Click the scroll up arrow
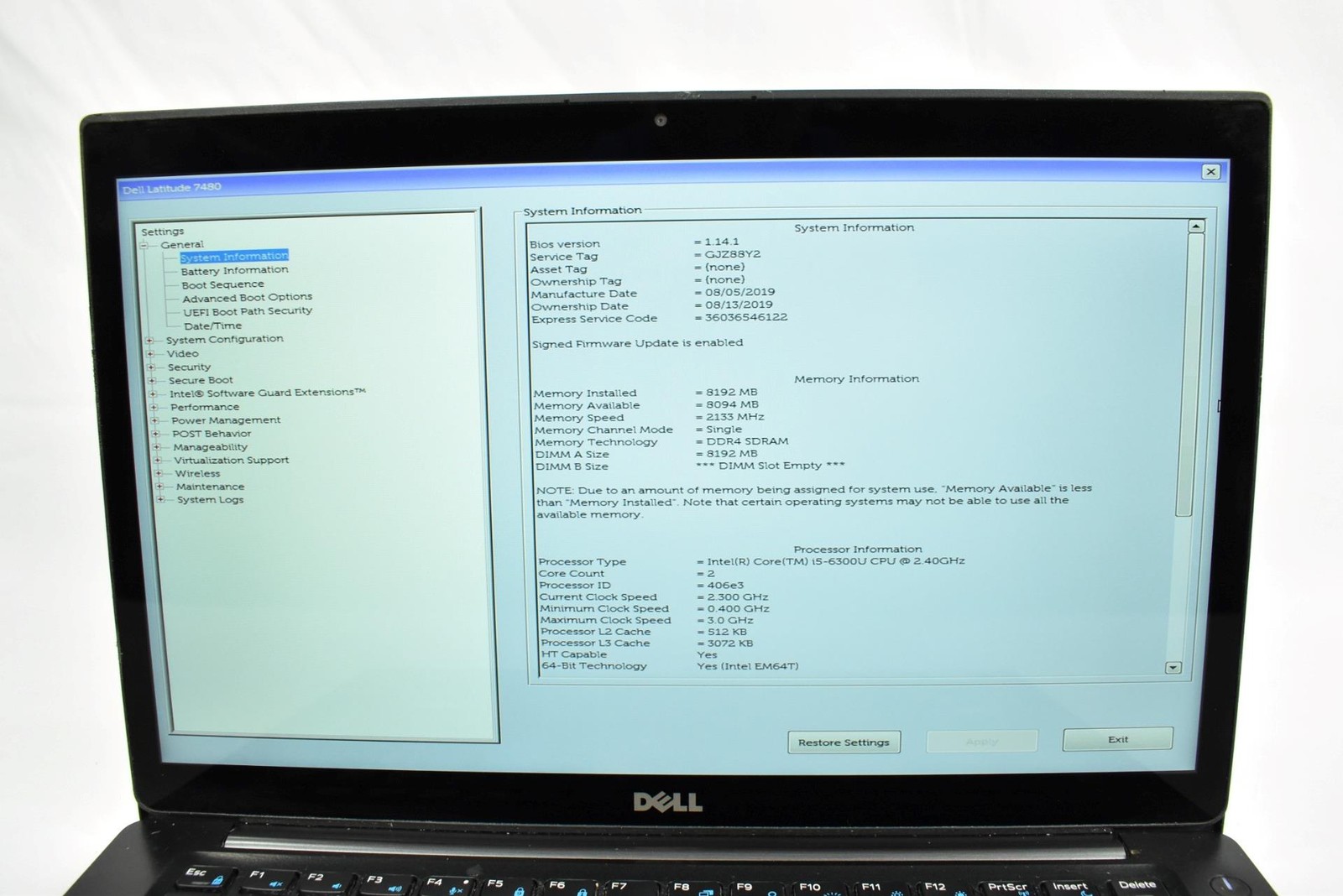The height and width of the screenshot is (896, 1343). point(1196,227)
